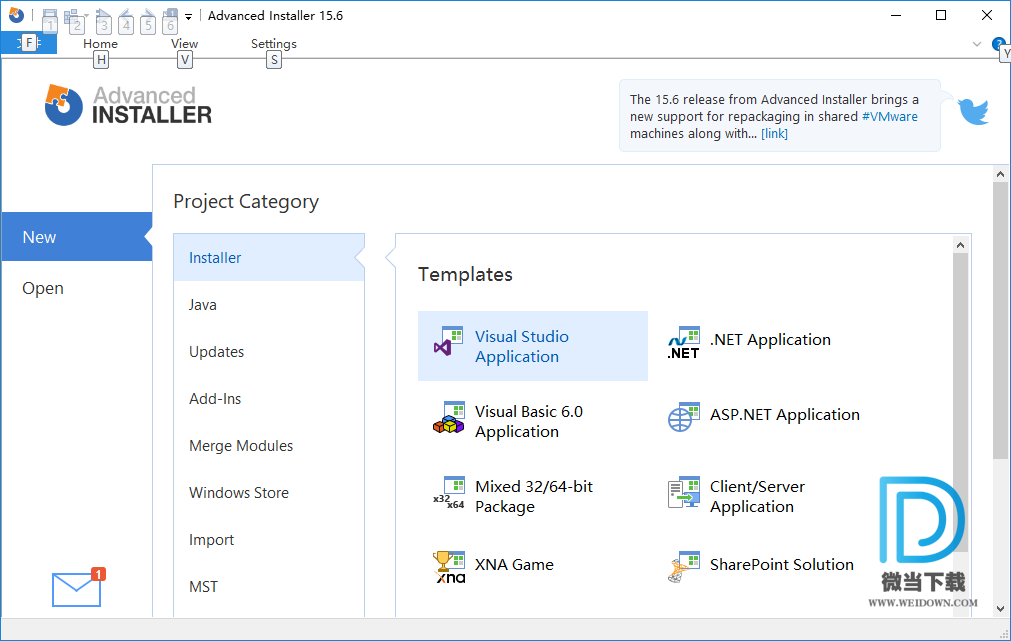Image resolution: width=1011 pixels, height=641 pixels.
Task: Open the mail notifications envelope icon
Action: [77, 587]
